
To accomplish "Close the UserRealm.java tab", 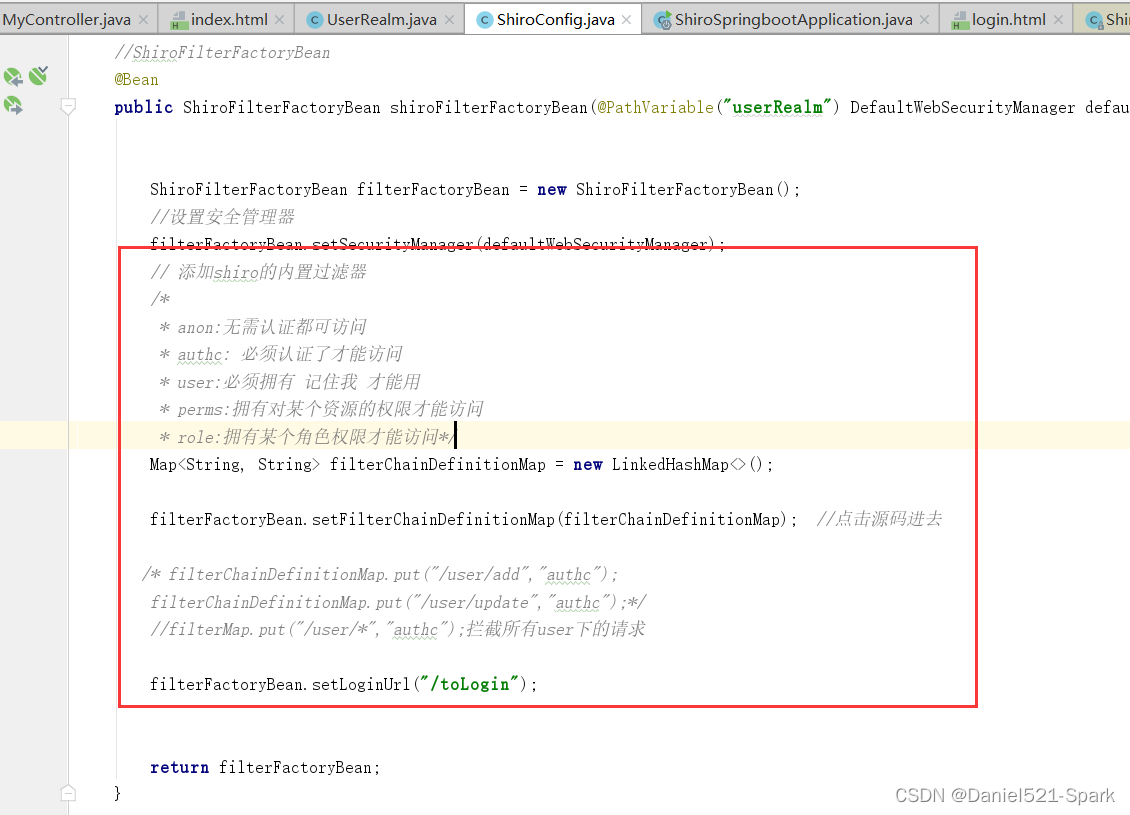I will click(x=450, y=20).
